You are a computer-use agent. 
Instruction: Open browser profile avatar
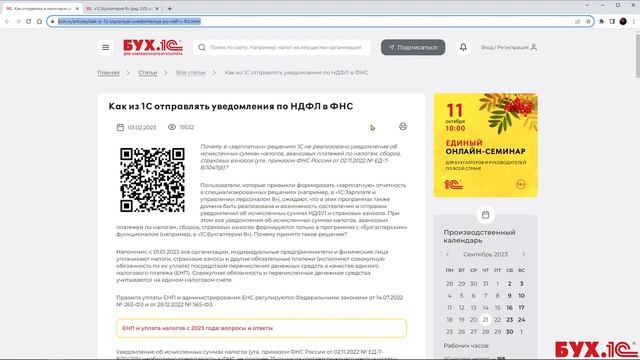coord(623,21)
